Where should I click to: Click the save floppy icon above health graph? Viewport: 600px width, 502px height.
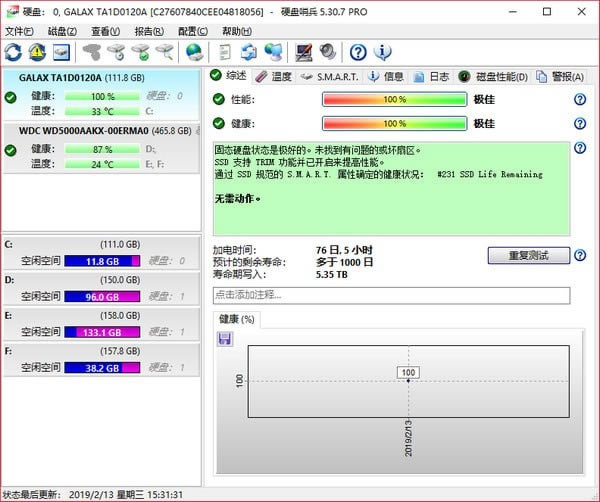[x=224, y=339]
